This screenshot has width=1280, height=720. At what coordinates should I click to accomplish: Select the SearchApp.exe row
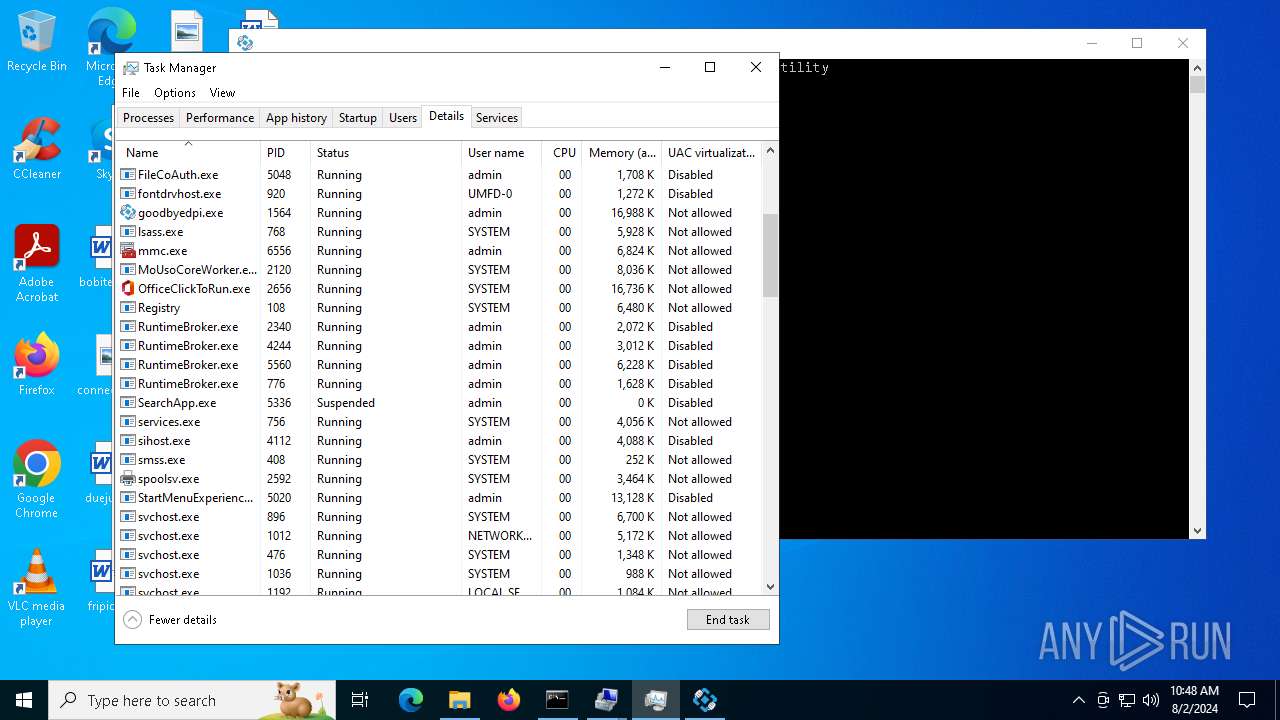[439, 403]
